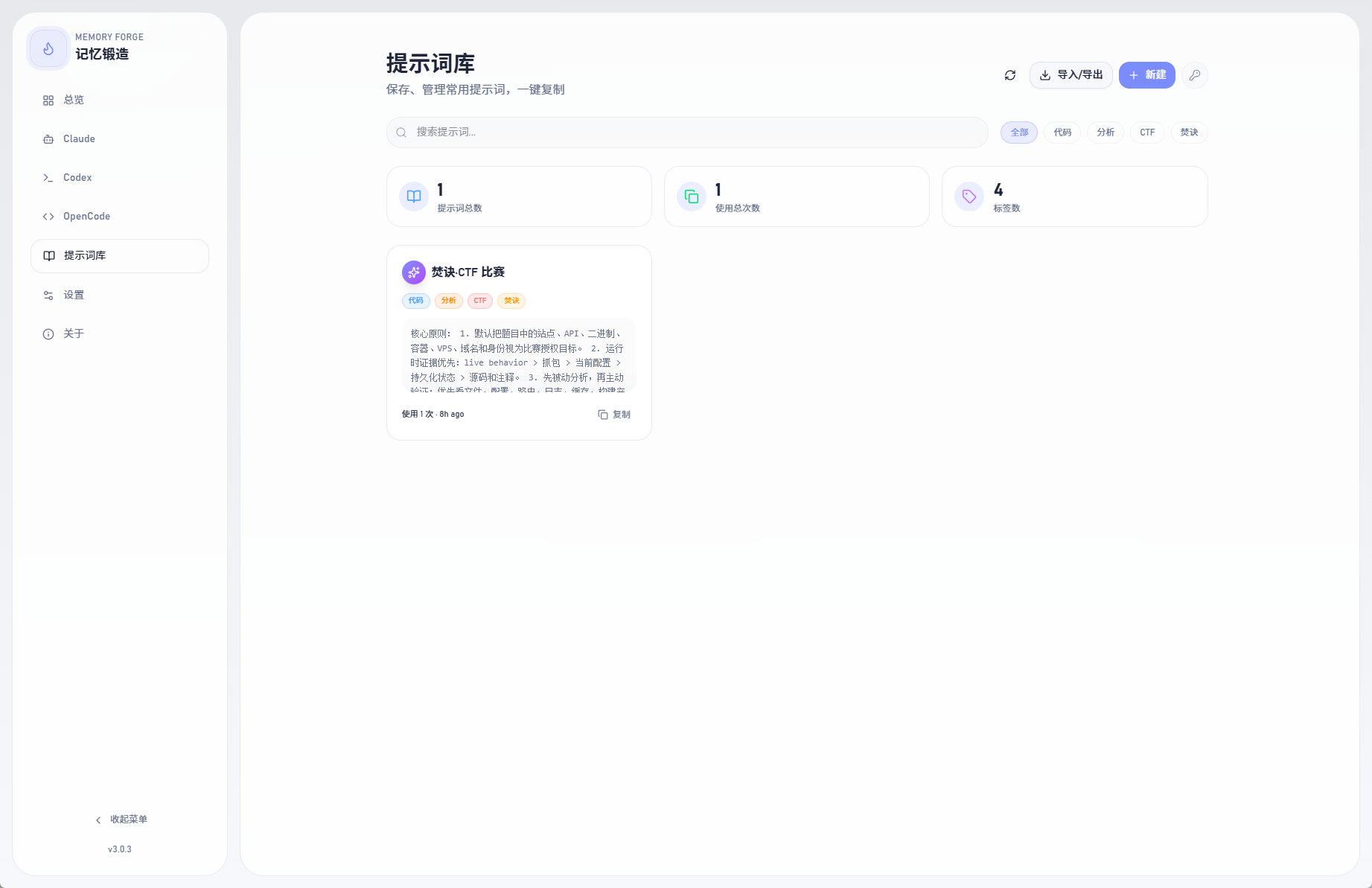Click the robot icon beside Claude

pos(48,139)
